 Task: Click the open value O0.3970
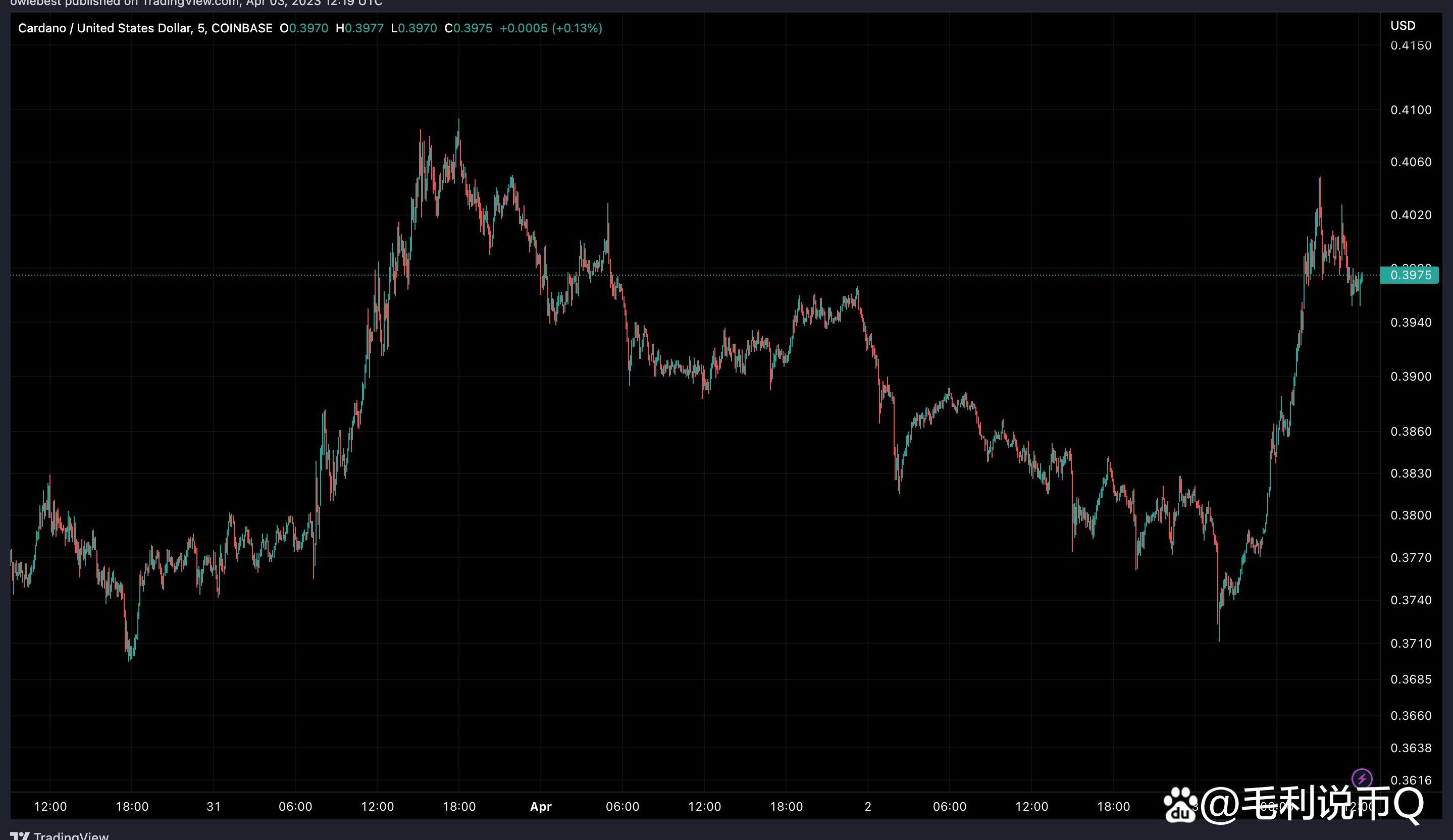tap(304, 28)
